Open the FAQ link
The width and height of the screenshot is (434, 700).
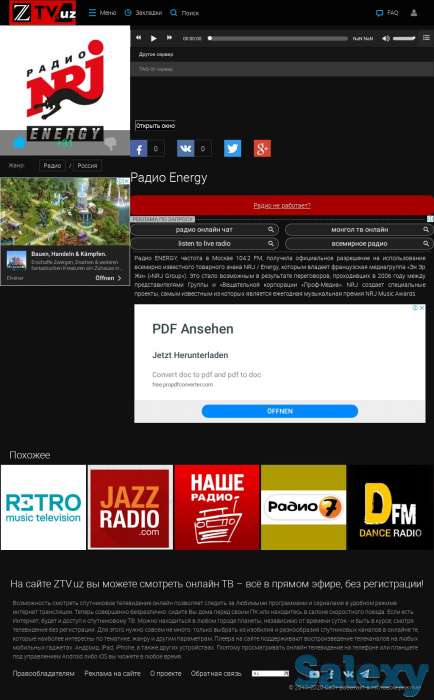[x=387, y=13]
